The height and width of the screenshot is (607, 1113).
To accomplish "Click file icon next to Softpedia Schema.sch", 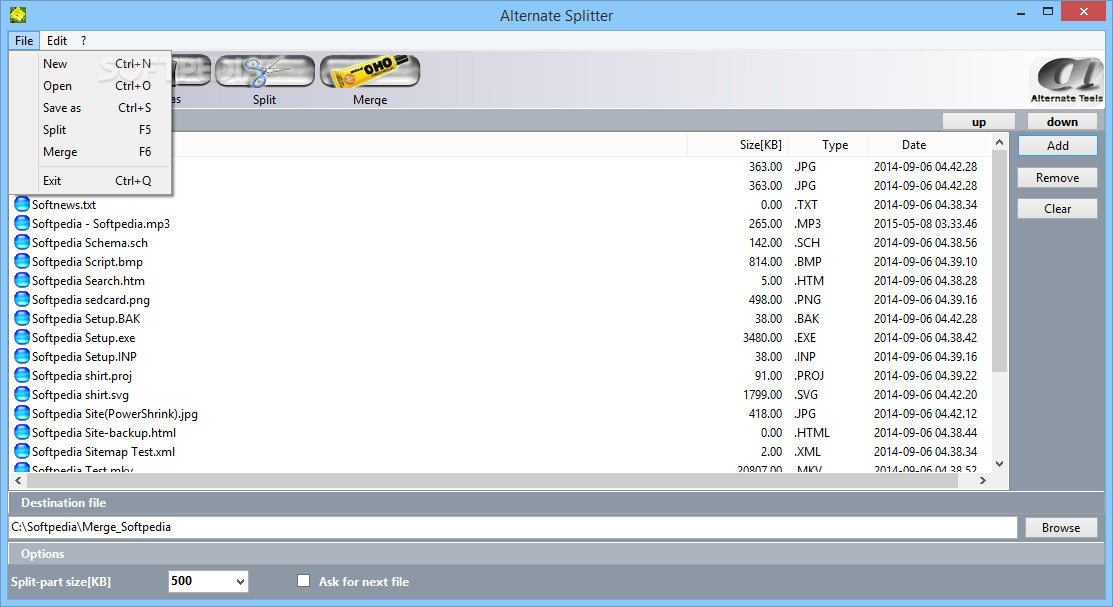I will pos(22,243).
